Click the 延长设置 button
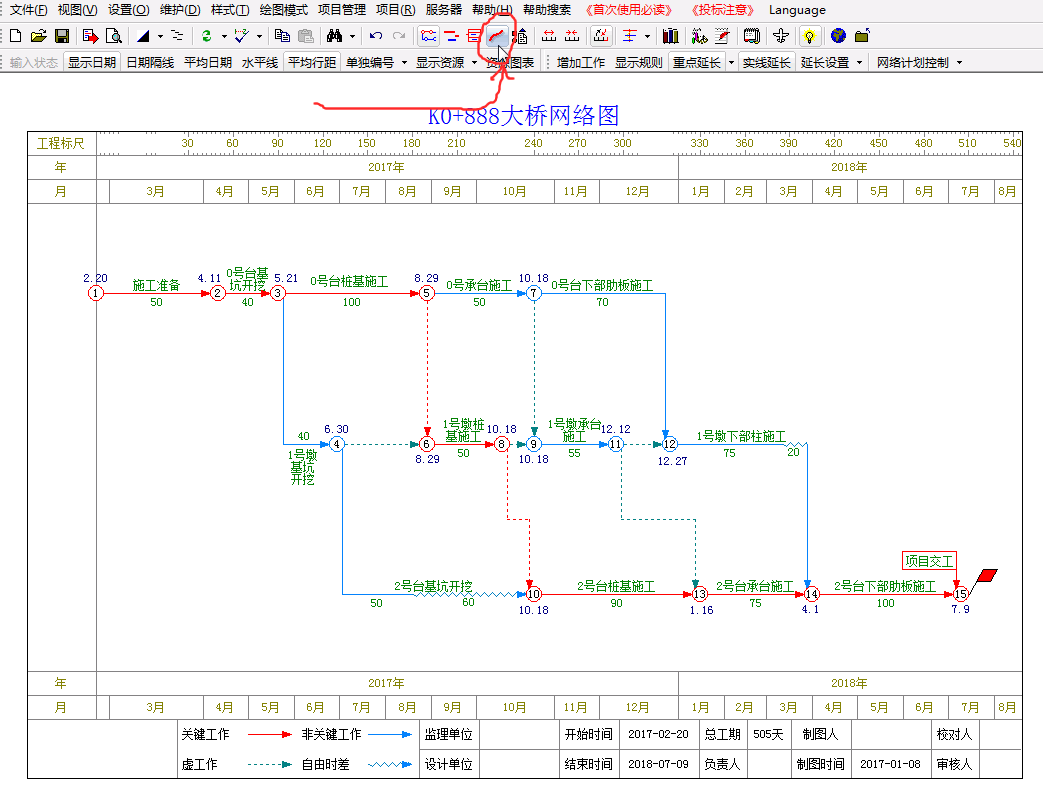Viewport: 1043px width, 798px height. [825, 63]
